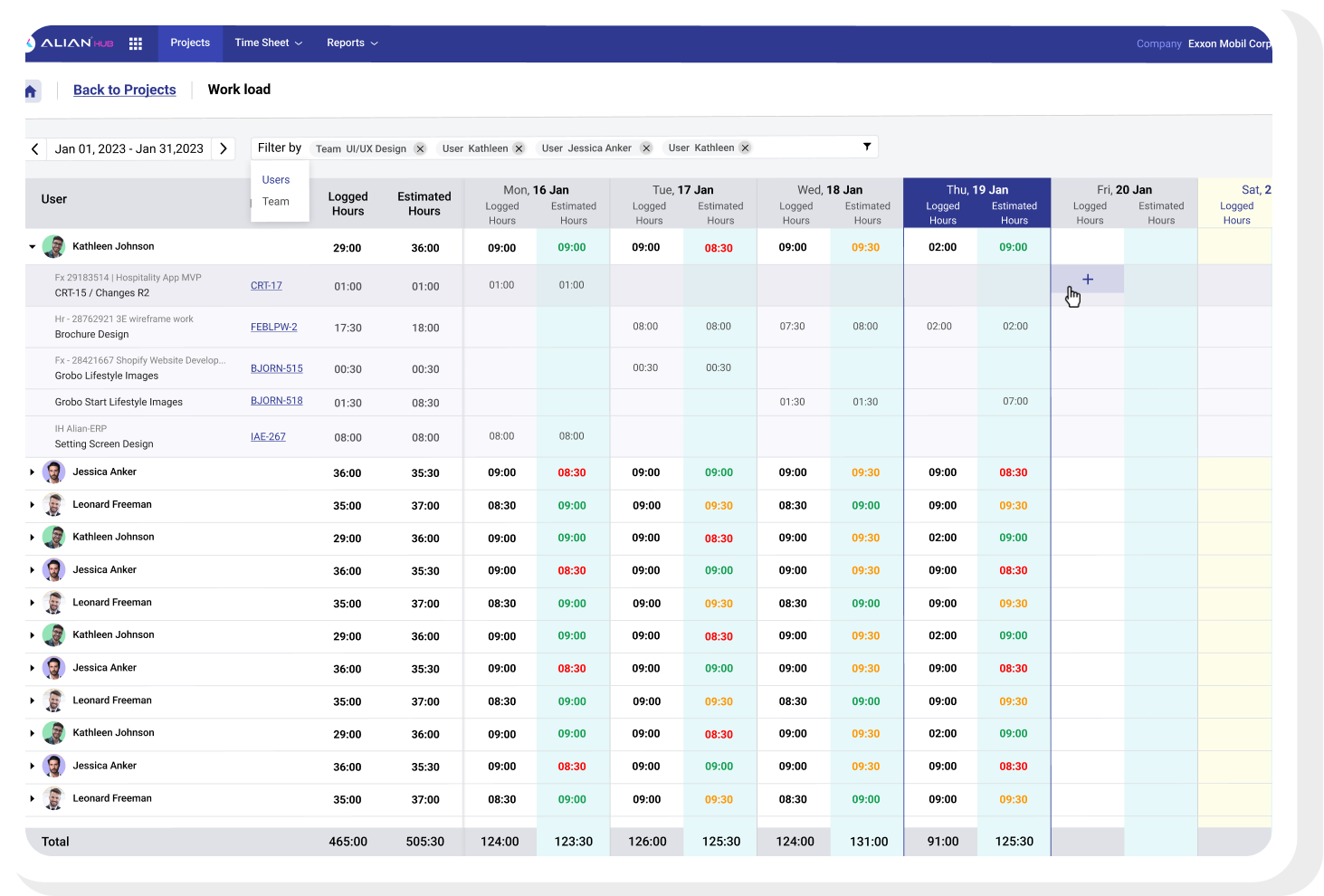Select the Wed, 18 Jan column header

pos(830,190)
